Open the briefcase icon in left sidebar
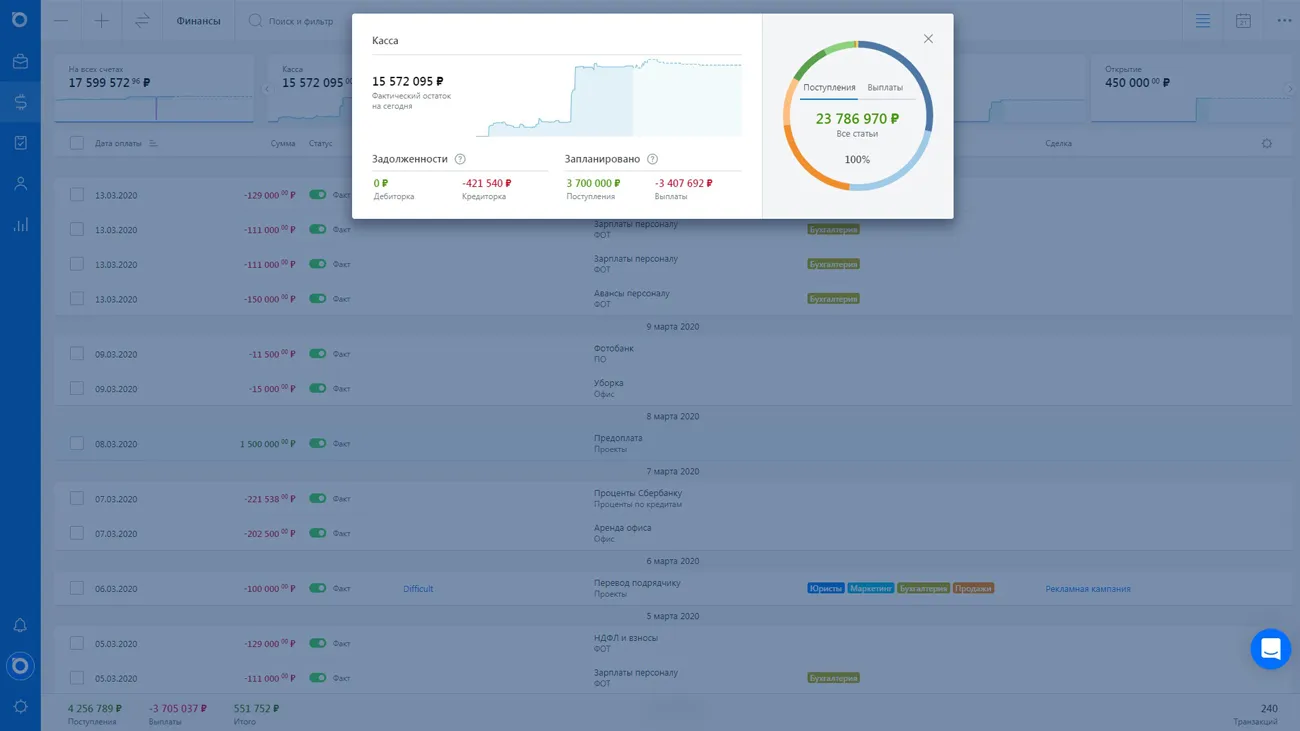 (20, 62)
